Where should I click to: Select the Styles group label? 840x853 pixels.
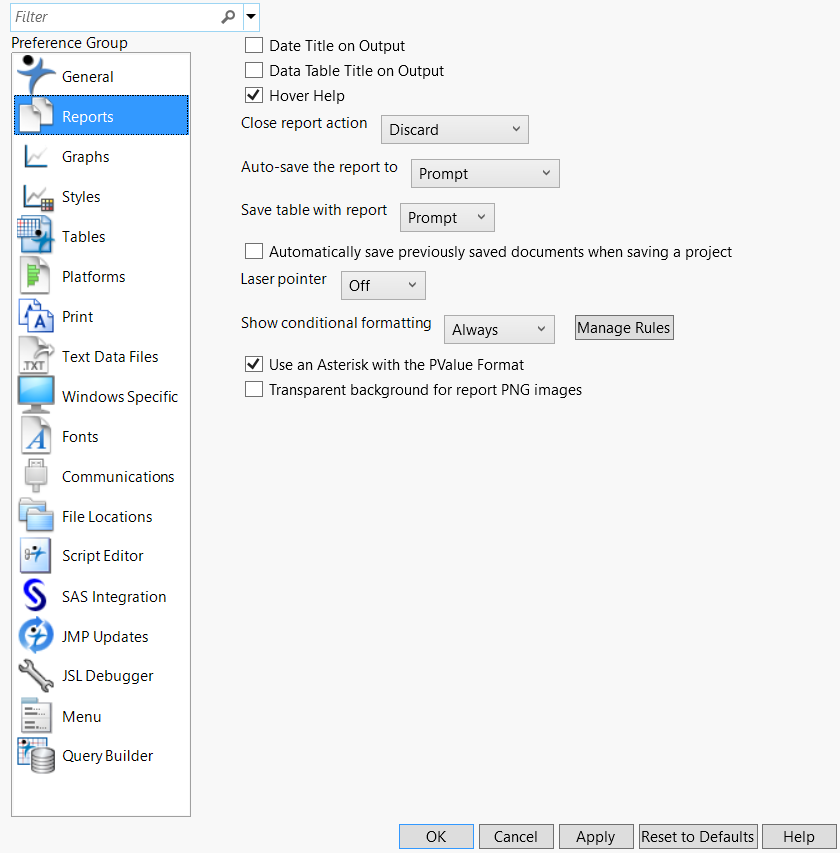[81, 197]
